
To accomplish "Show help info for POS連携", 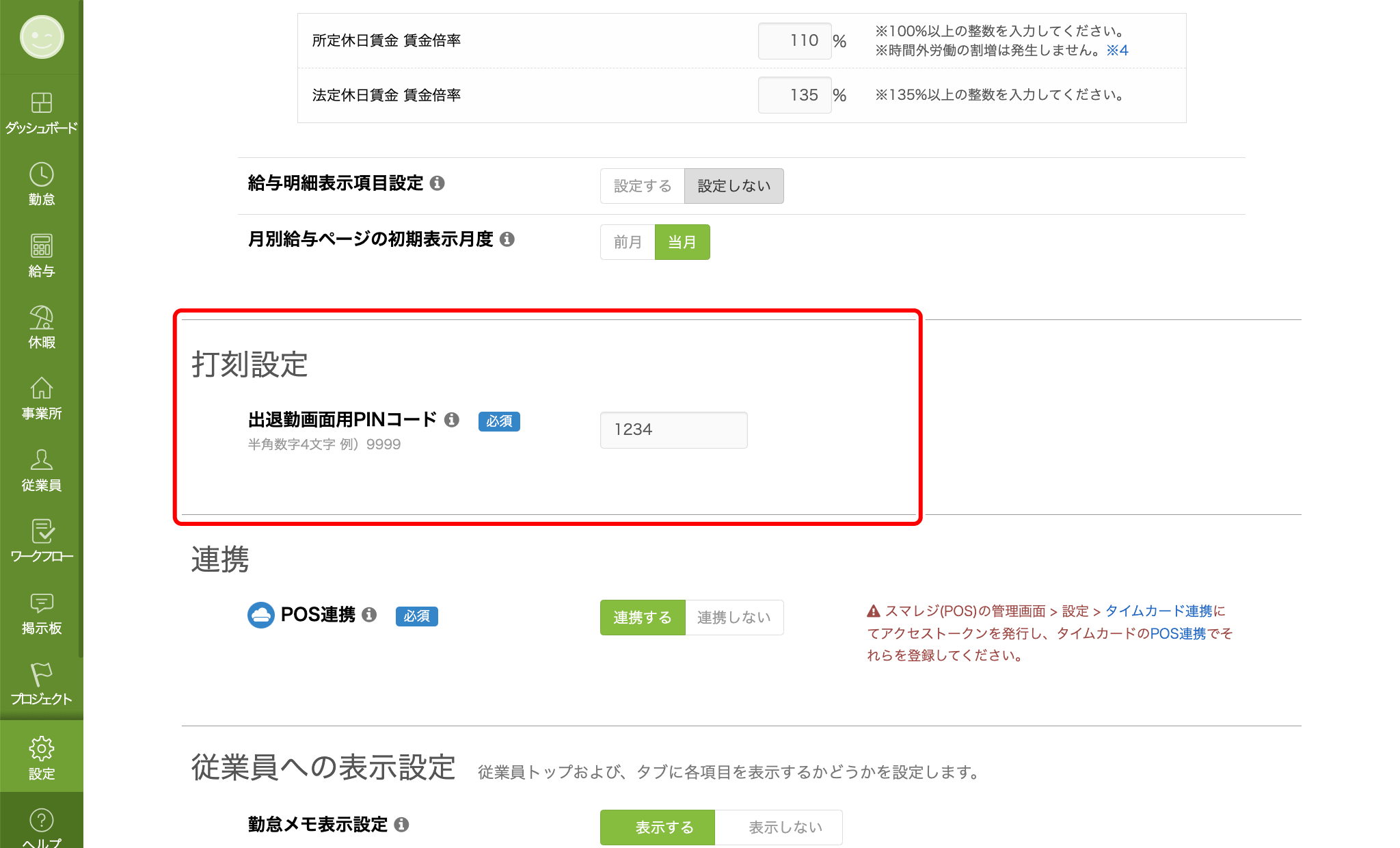I will click(370, 615).
